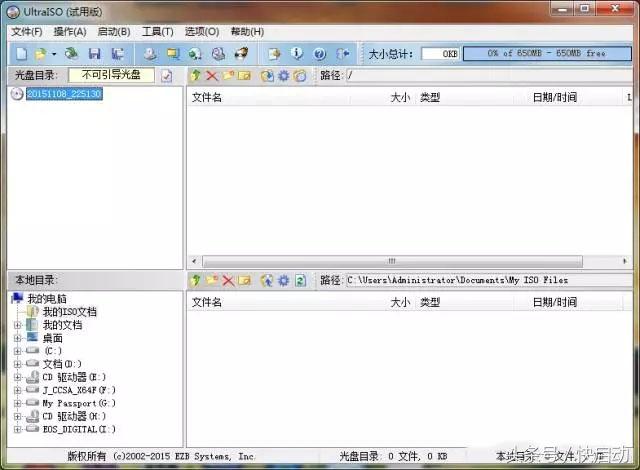
Task: Select the EOS_DIGITAL(I:) drive
Action: point(79,429)
